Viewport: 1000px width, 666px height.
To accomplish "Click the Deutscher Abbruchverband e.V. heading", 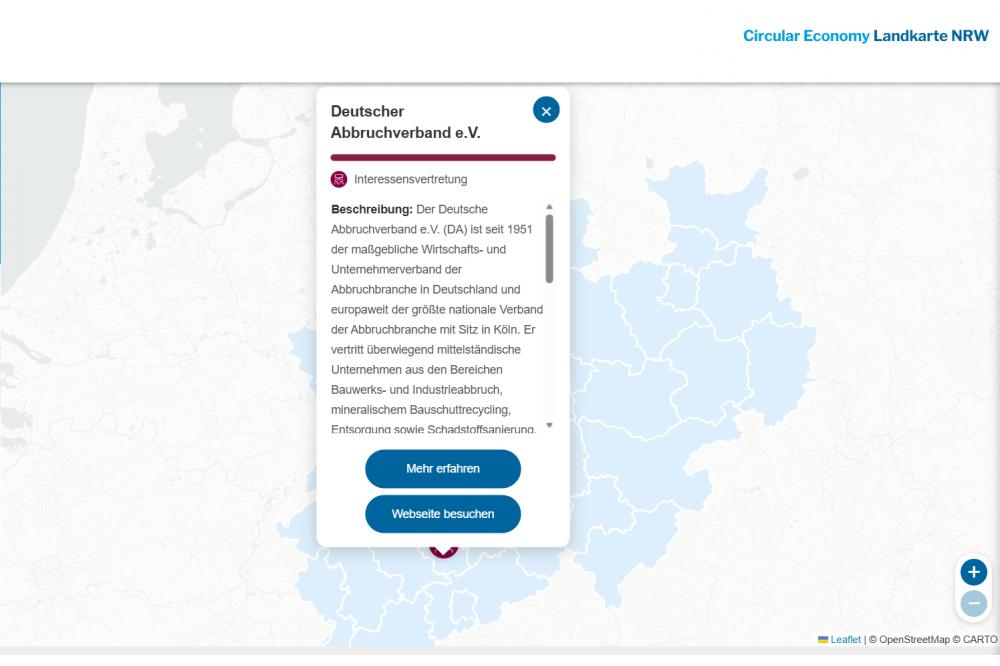I will pos(406,122).
